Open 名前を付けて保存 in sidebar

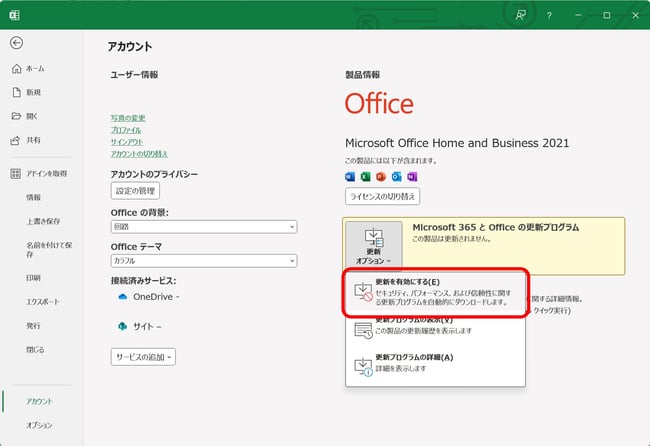pyautogui.click(x=49, y=250)
